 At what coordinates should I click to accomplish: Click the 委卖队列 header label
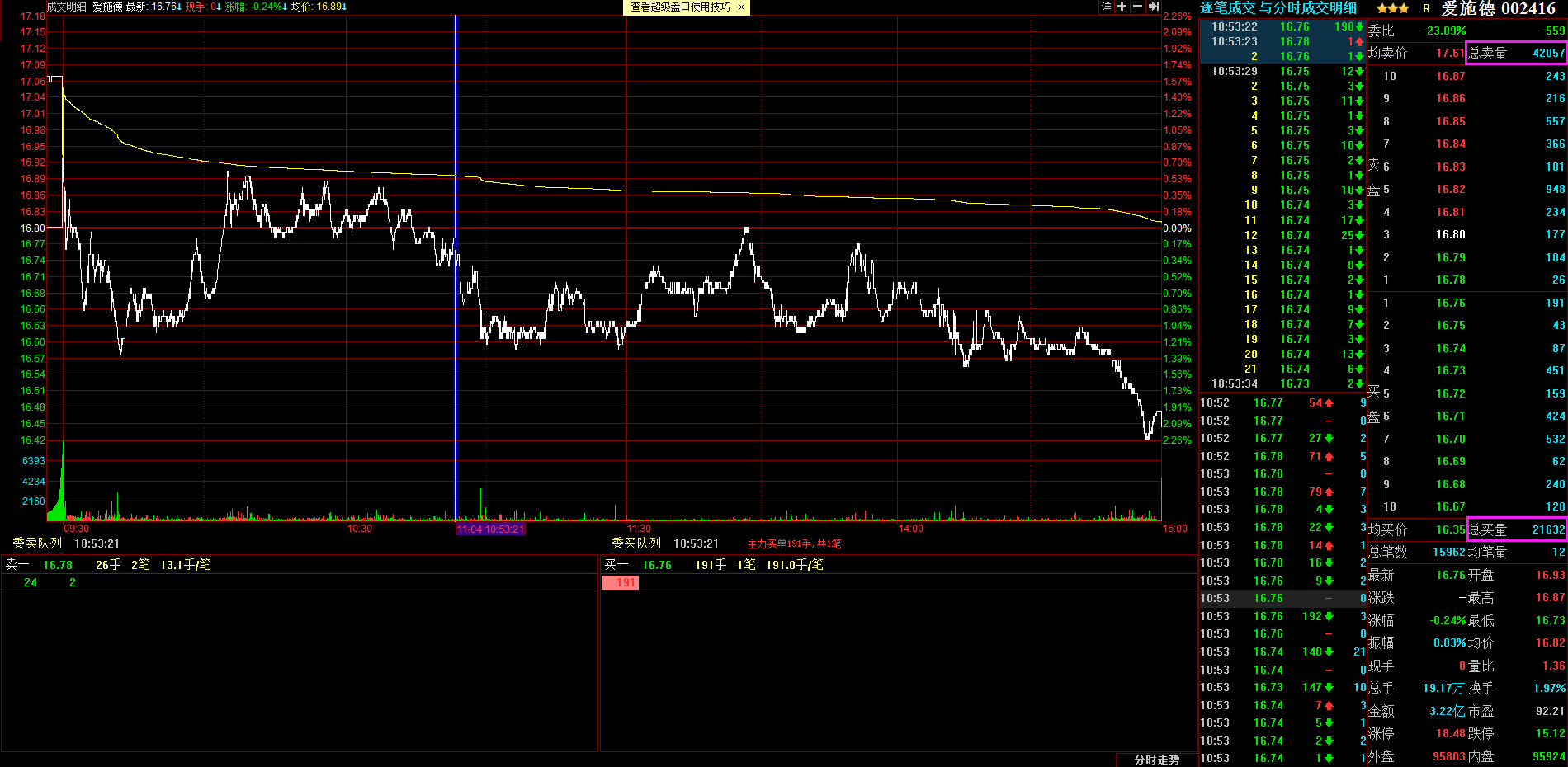[x=37, y=543]
